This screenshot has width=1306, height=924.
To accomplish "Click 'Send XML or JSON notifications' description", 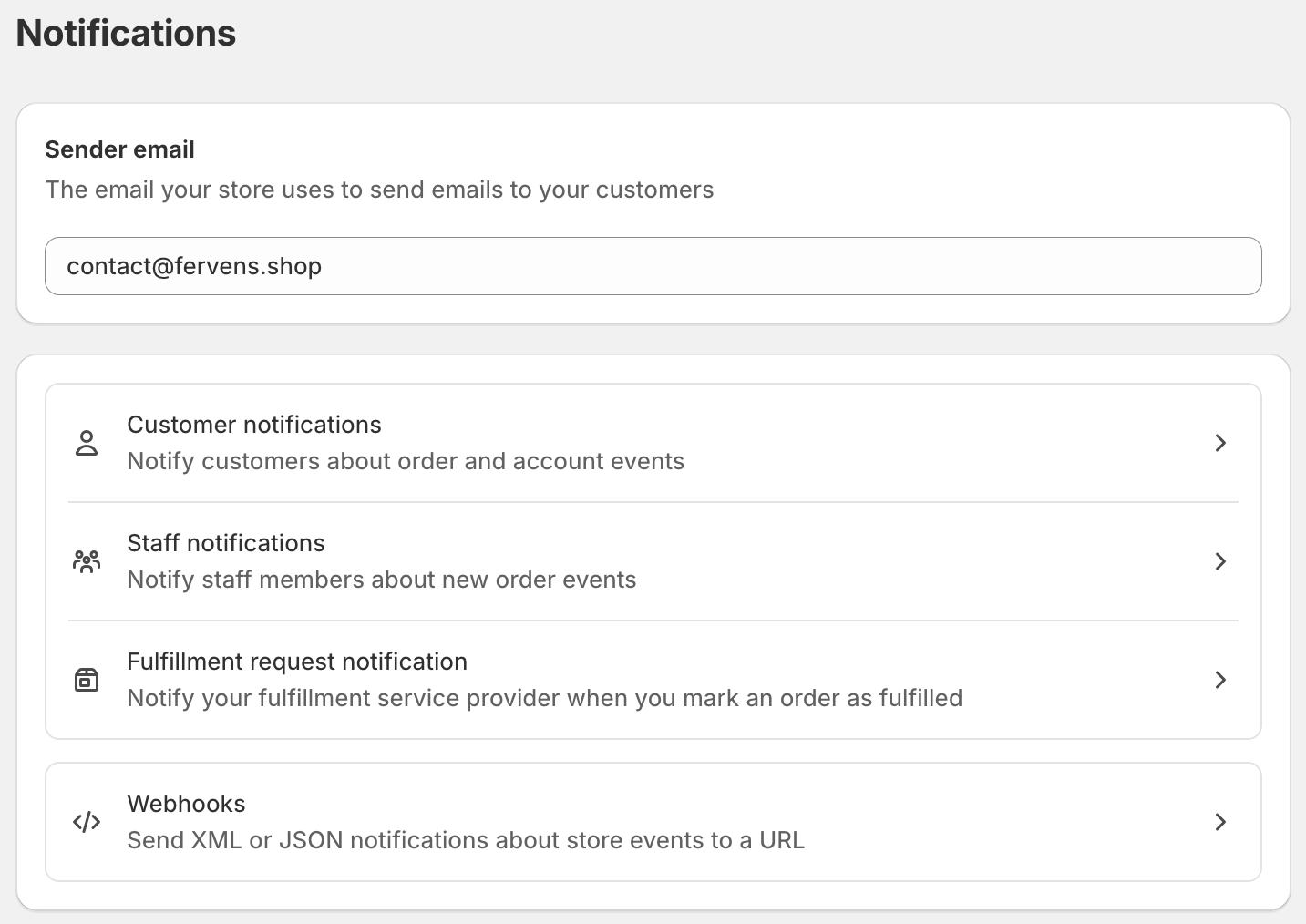I will 465,840.
